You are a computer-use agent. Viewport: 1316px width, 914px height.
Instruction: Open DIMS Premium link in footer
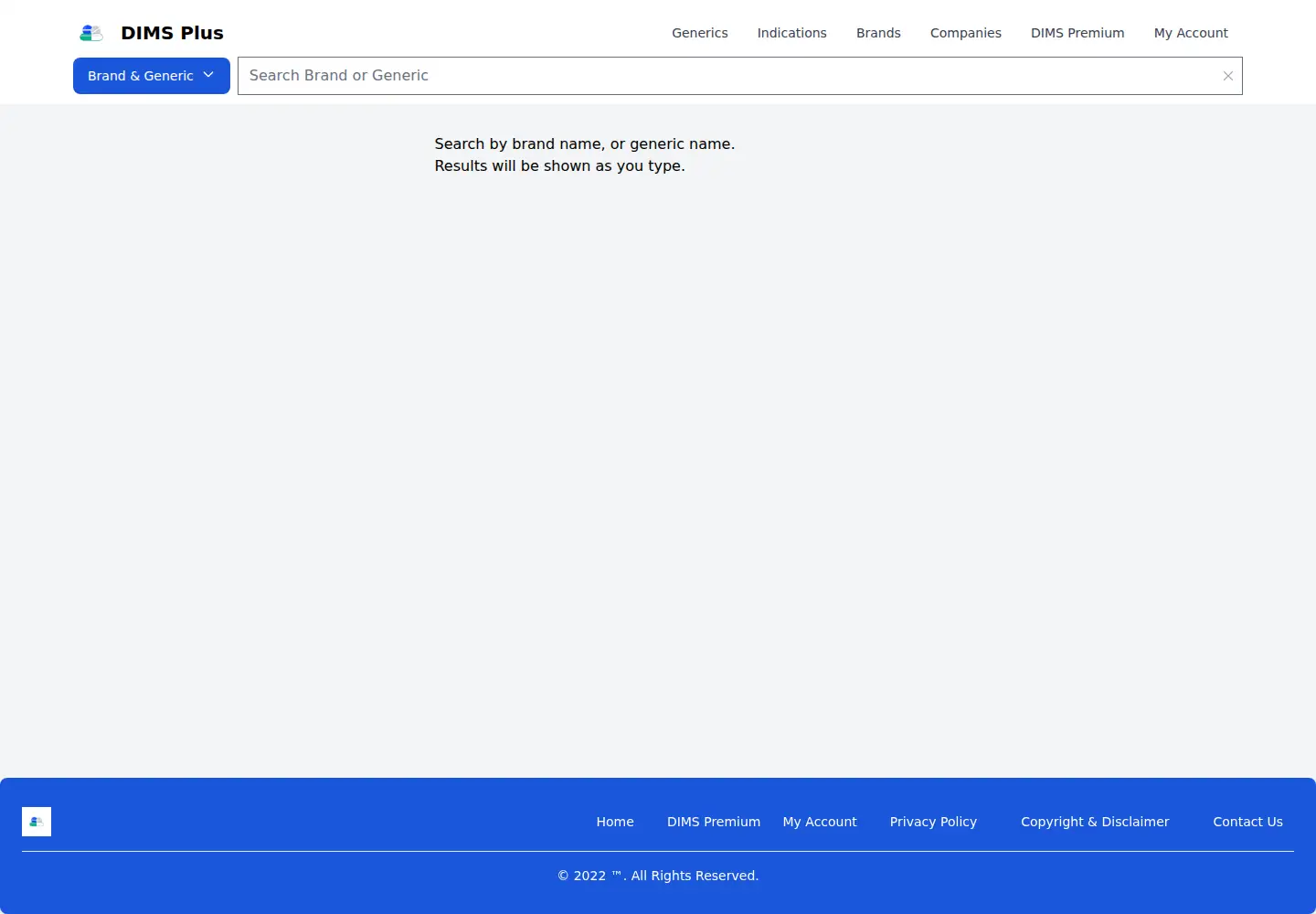click(714, 822)
